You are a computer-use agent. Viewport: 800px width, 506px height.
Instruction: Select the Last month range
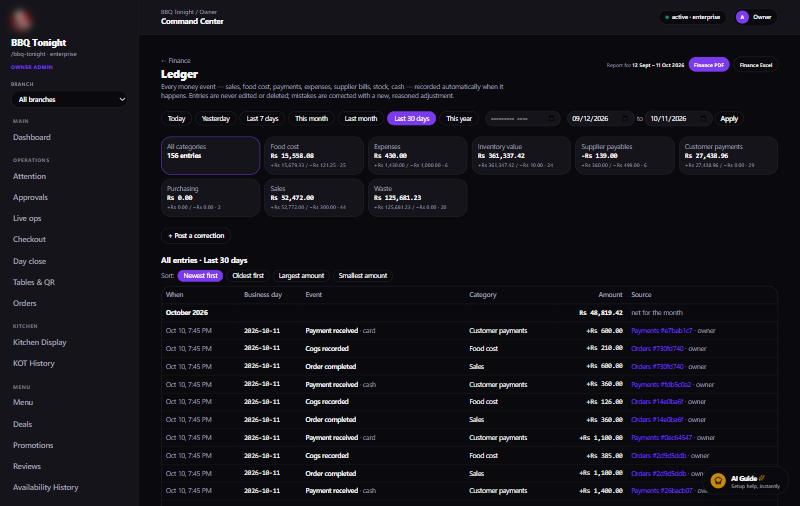coord(361,118)
